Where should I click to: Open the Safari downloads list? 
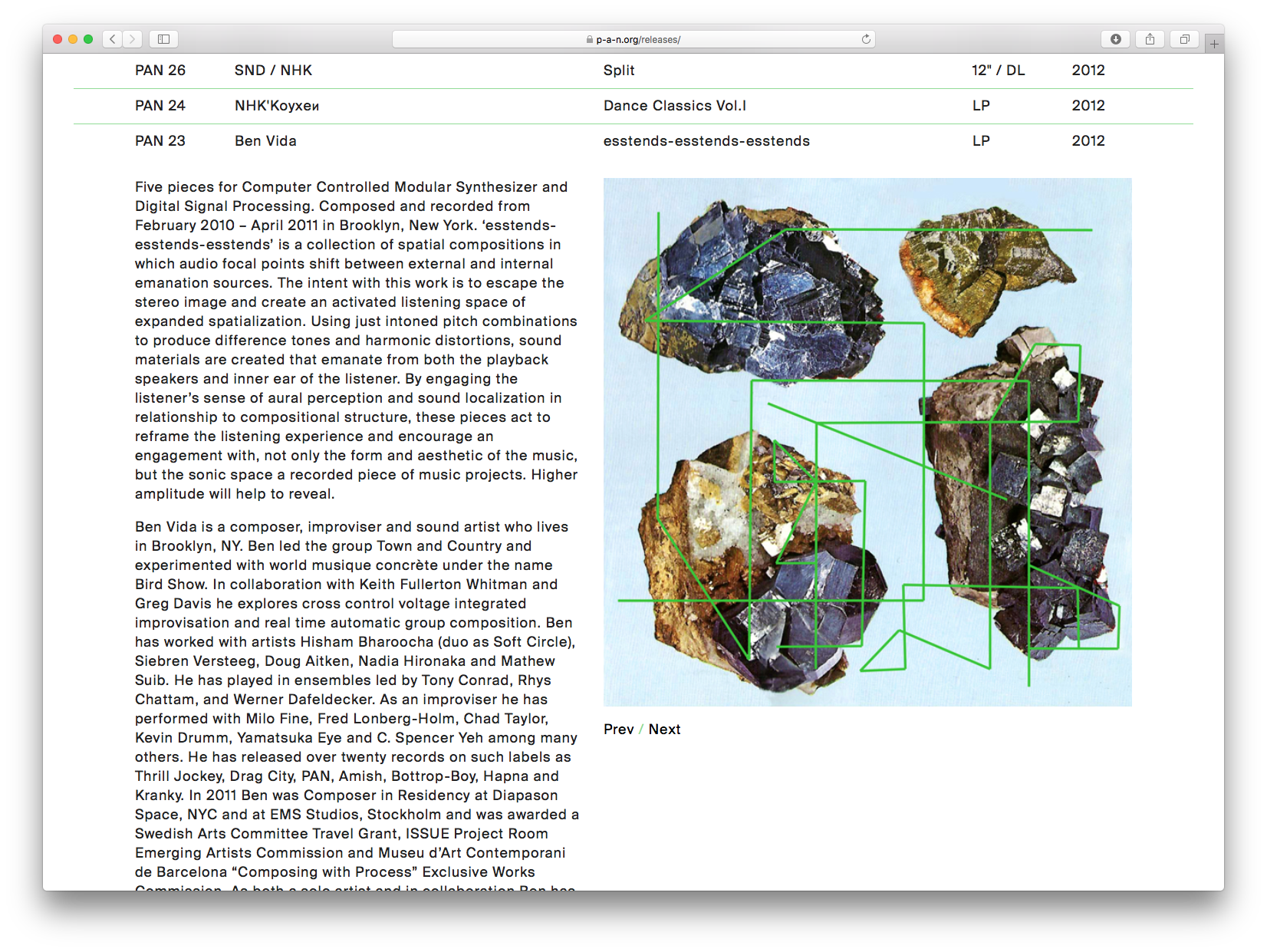(x=1115, y=39)
